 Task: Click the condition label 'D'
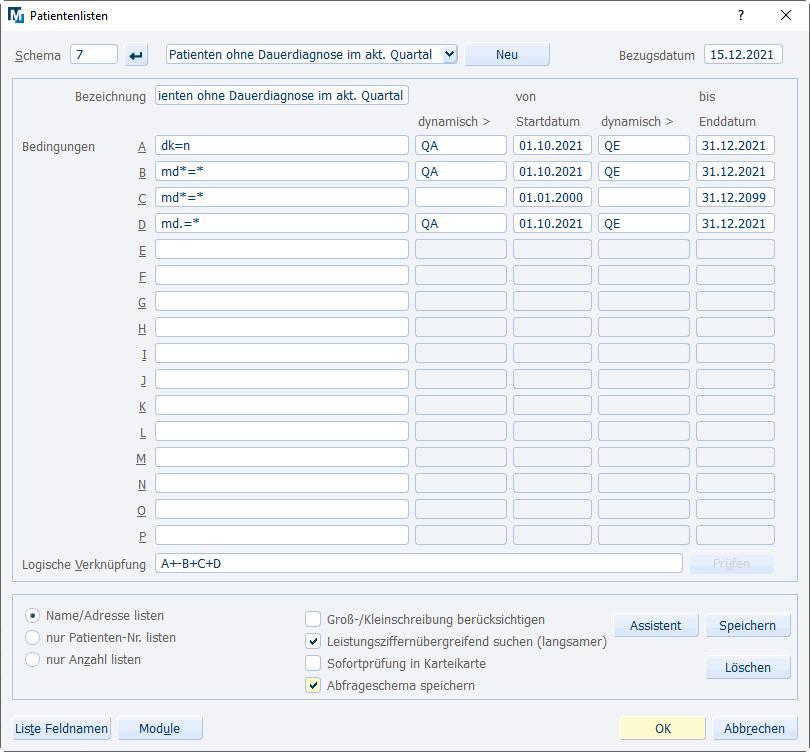point(142,225)
